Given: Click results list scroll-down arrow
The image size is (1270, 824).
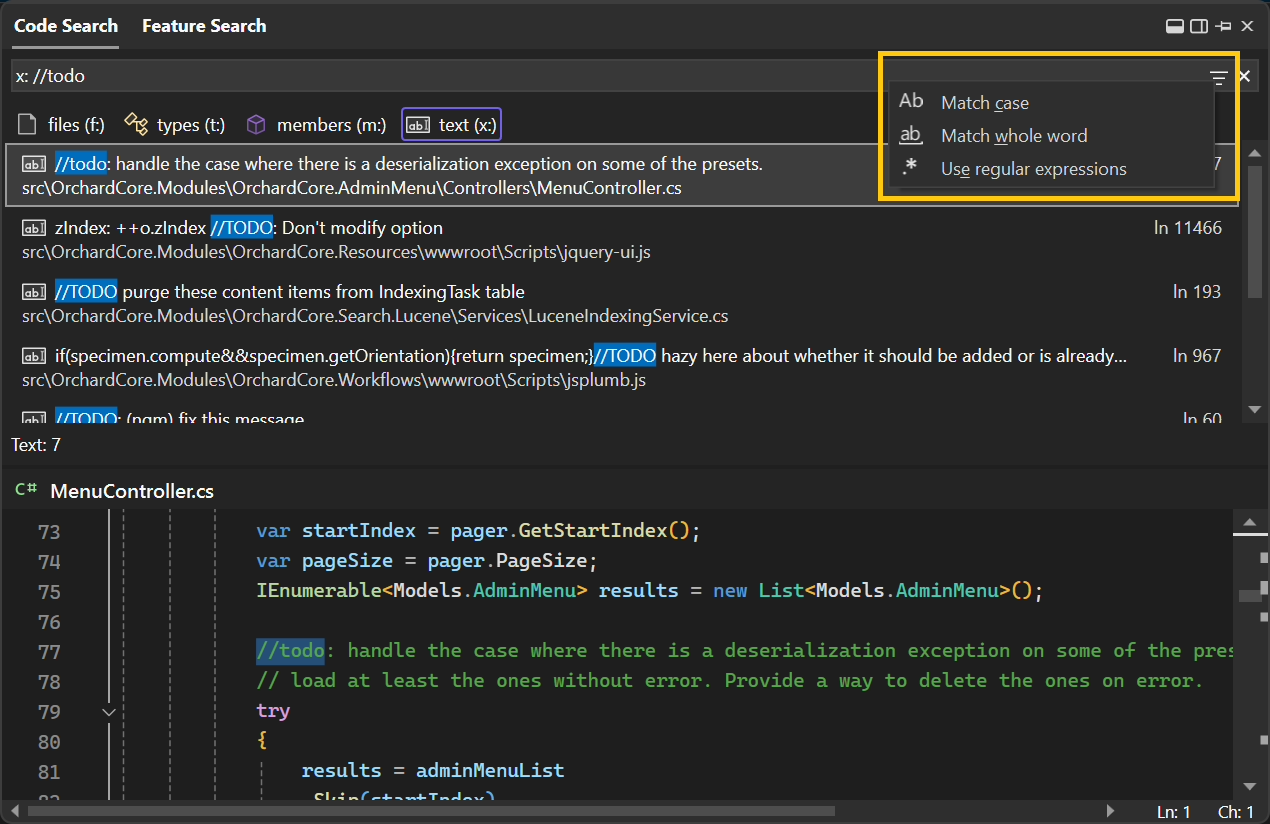Looking at the screenshot, I should (x=1254, y=410).
